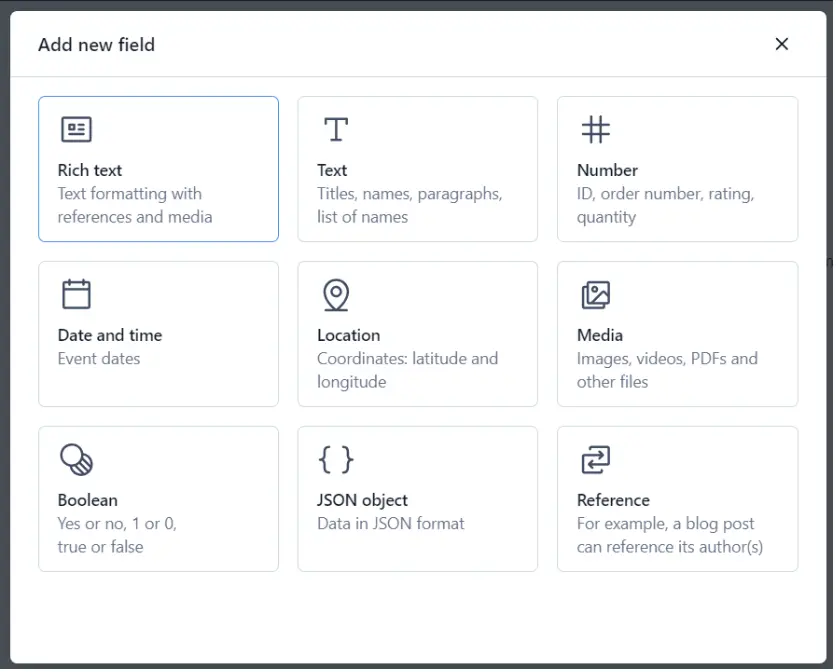Select the Location field type
Viewport: 836px width, 672px height.
(x=417, y=334)
